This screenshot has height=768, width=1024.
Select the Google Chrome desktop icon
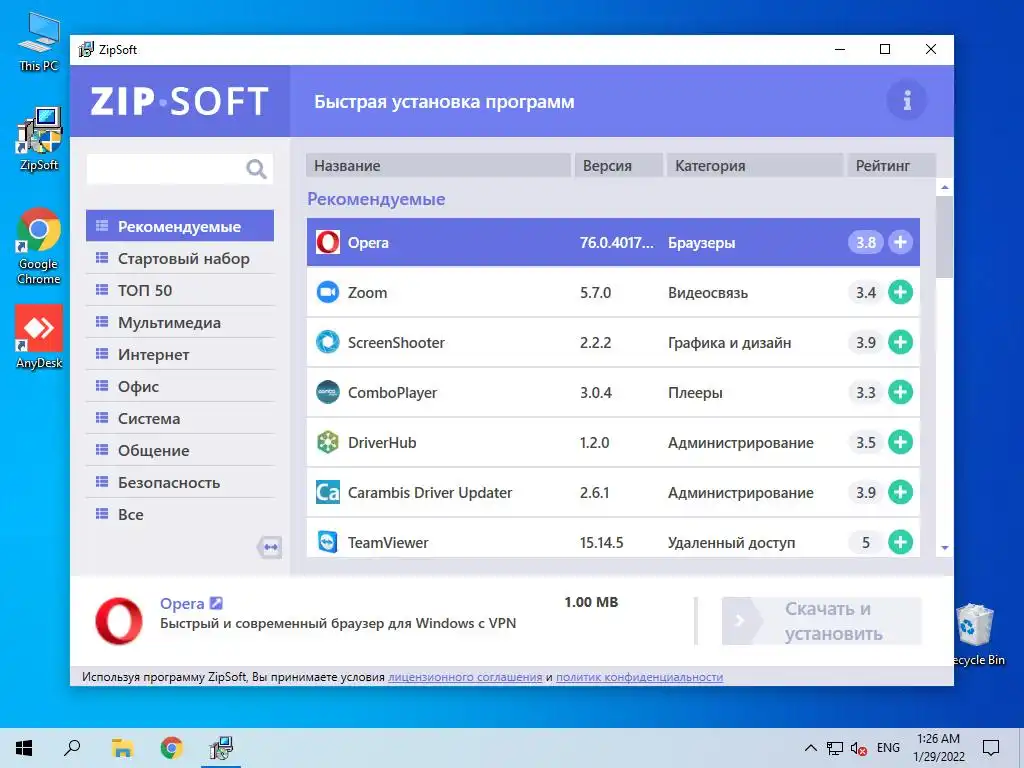pyautogui.click(x=39, y=246)
